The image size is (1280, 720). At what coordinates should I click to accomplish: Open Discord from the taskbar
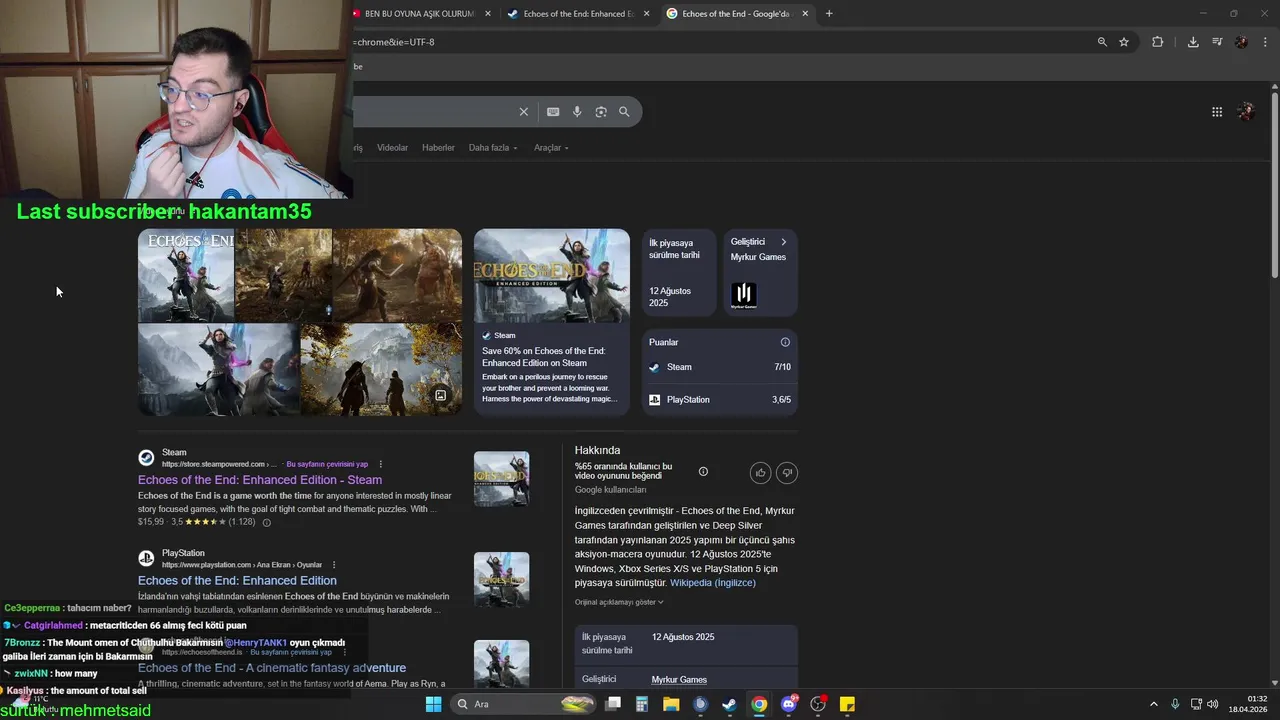[789, 704]
